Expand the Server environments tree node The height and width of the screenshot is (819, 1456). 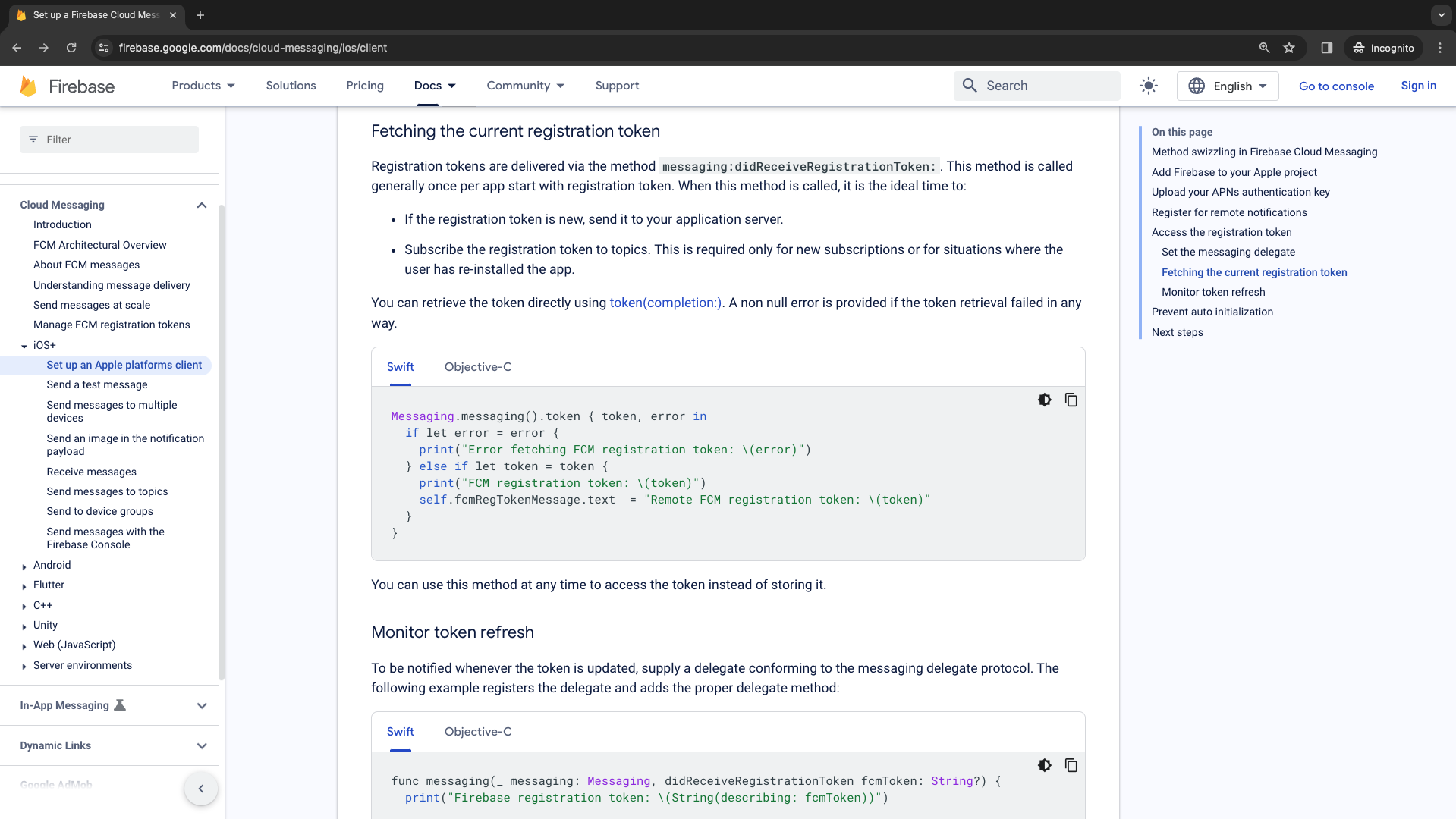pyautogui.click(x=24, y=667)
